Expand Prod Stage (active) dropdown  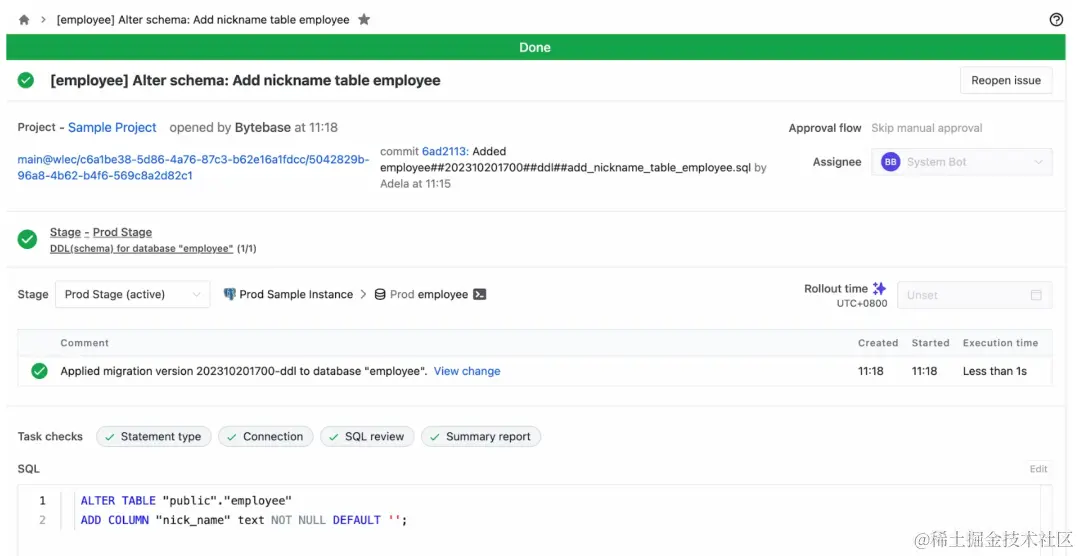(132, 294)
